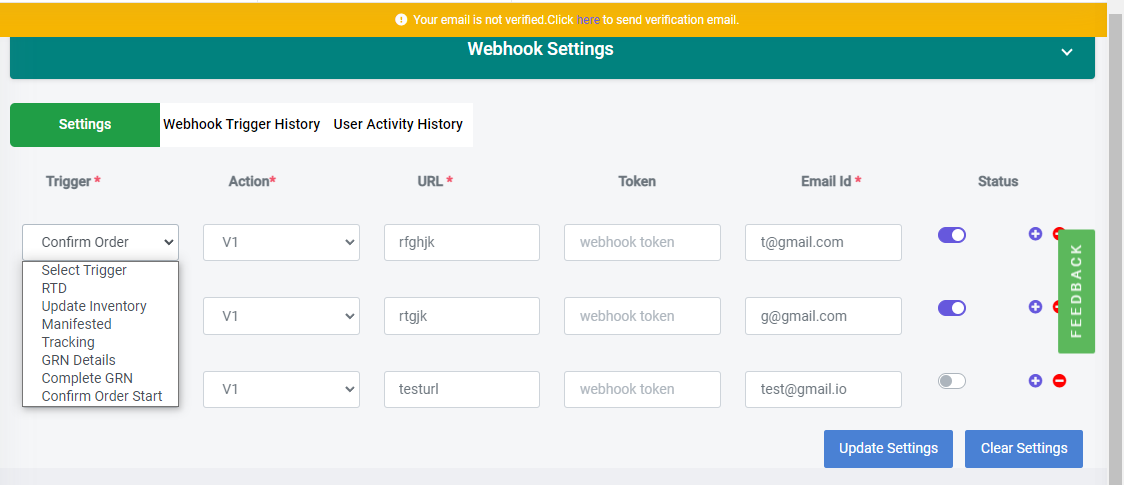1124x485 pixels.
Task: Select Confirm Order Start trigger option
Action: 102,395
